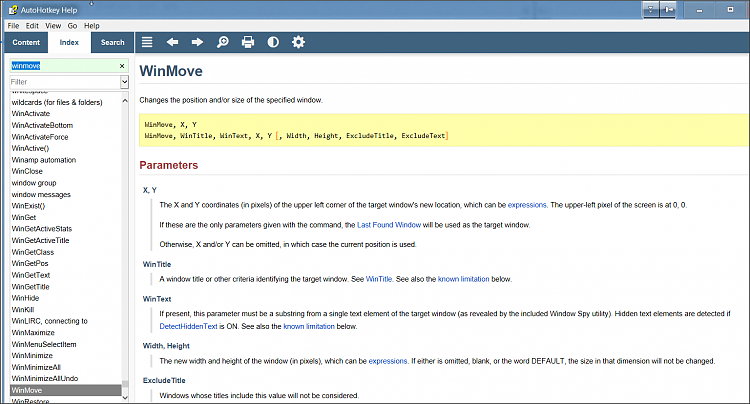
Task: Click the zoom magnifier icon in the toolbar
Action: (222, 43)
